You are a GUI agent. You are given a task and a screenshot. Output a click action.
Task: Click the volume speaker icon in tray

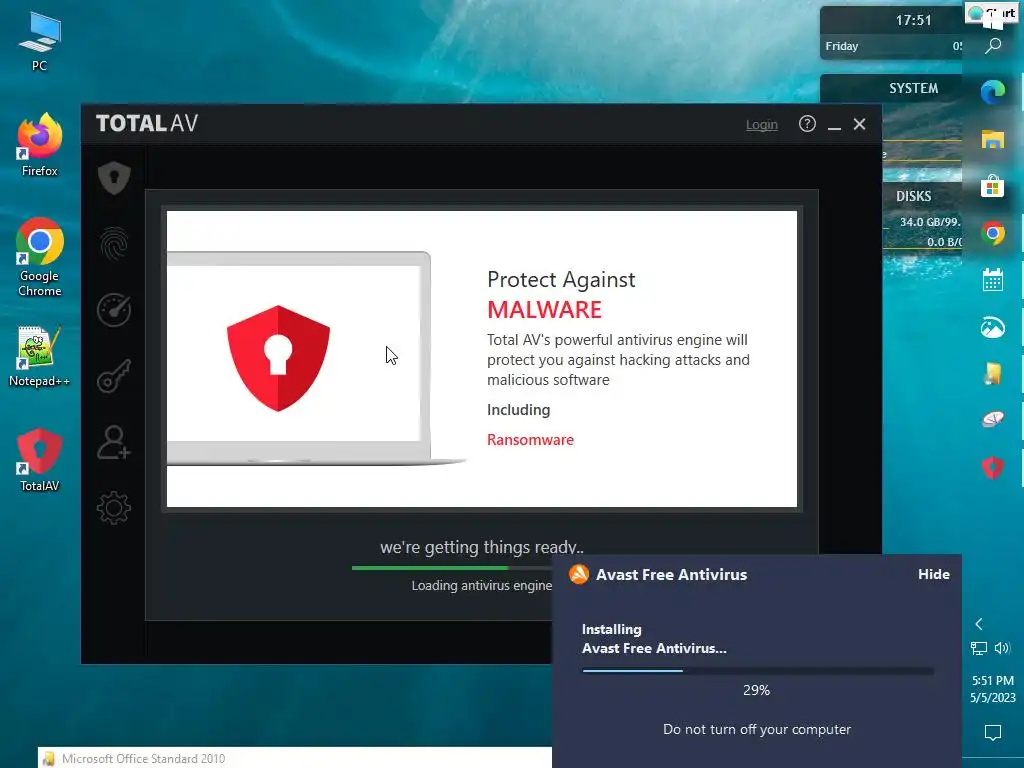click(x=1002, y=648)
